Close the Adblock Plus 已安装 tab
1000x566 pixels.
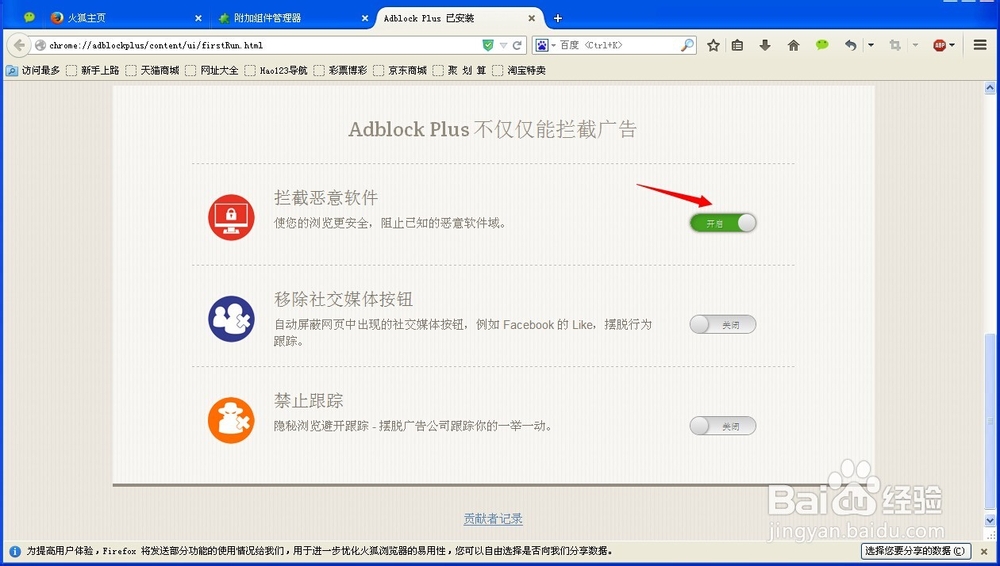coord(531,19)
